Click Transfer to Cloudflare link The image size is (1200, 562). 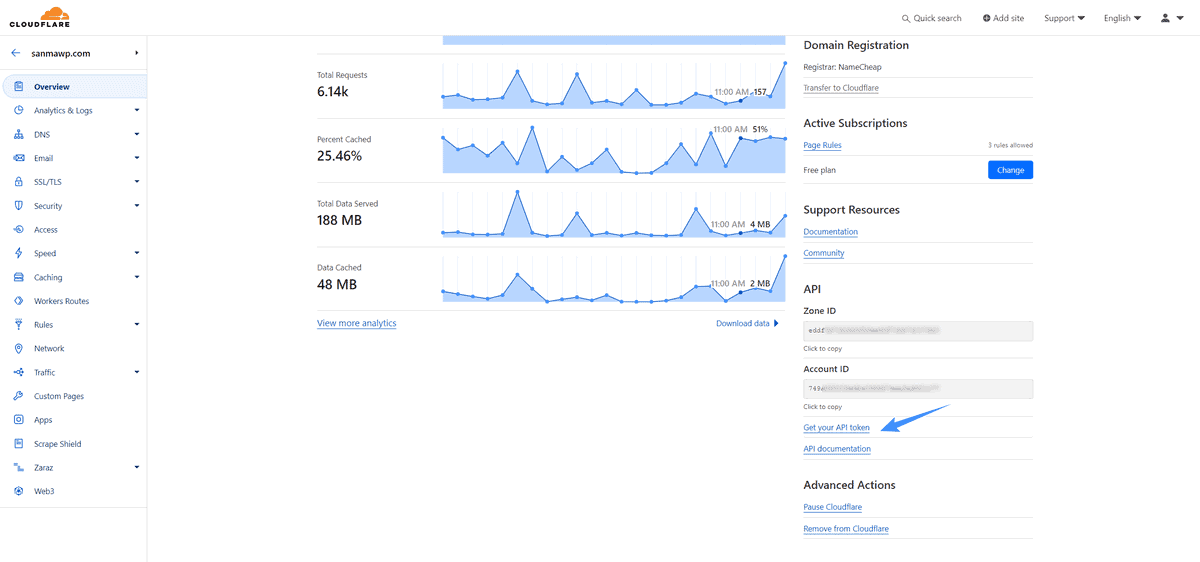[x=841, y=88]
